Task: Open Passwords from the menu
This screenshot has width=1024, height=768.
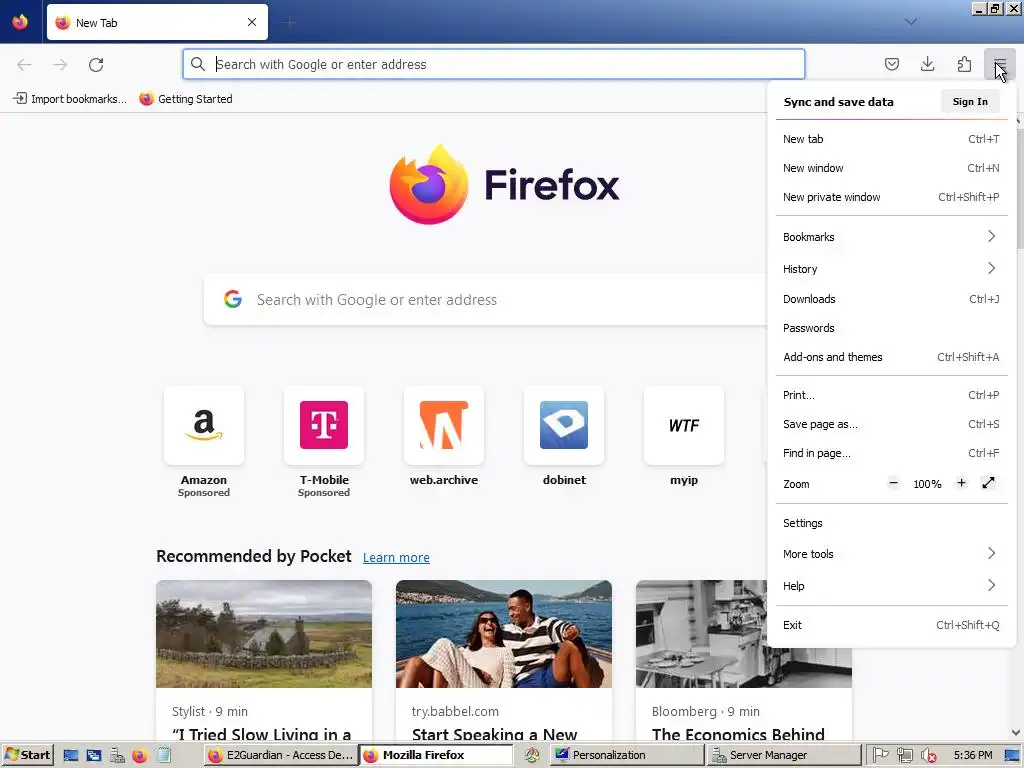Action: tap(891, 328)
